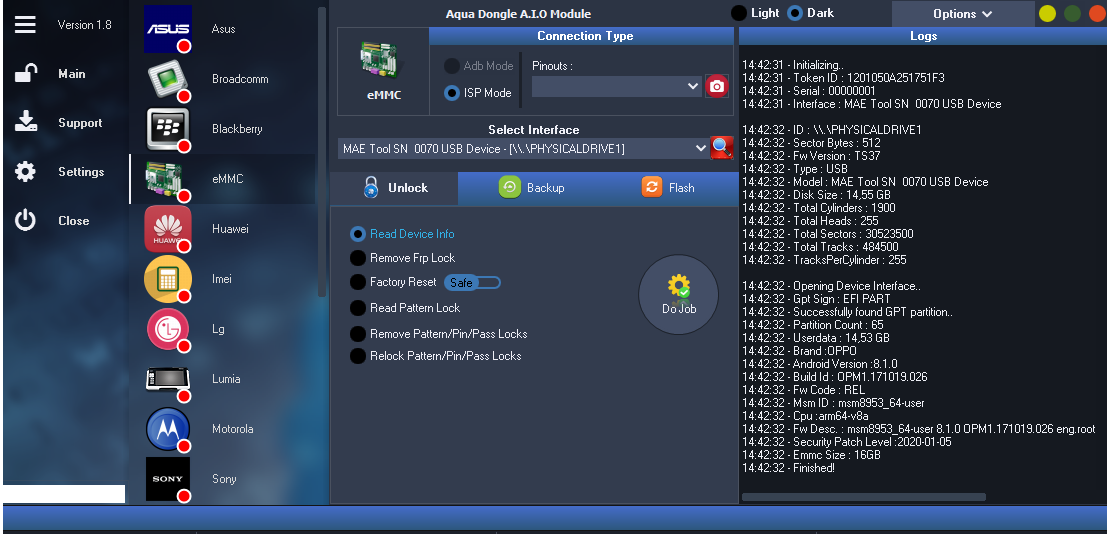Select Read Pattern Lock option
Screen dimensions: 1107x534
[x=358, y=308]
